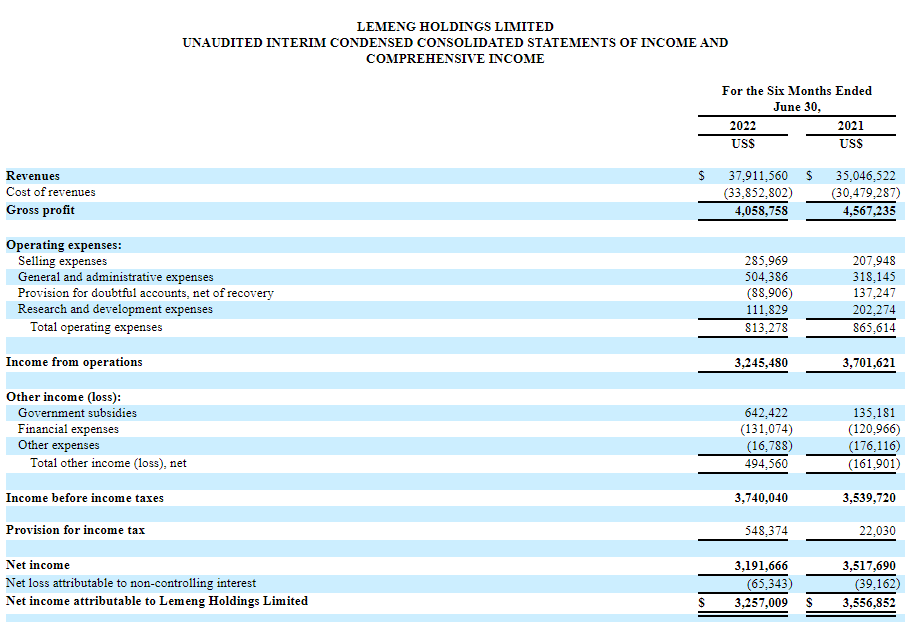Click the value 202,274
Screen dimensions: 912x622
pos(874,310)
